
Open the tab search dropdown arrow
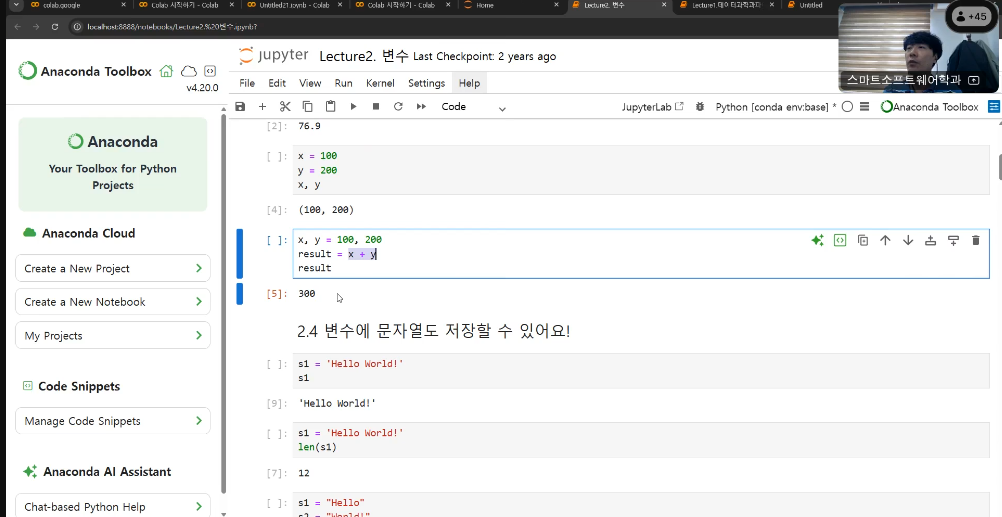click(x=15, y=5)
